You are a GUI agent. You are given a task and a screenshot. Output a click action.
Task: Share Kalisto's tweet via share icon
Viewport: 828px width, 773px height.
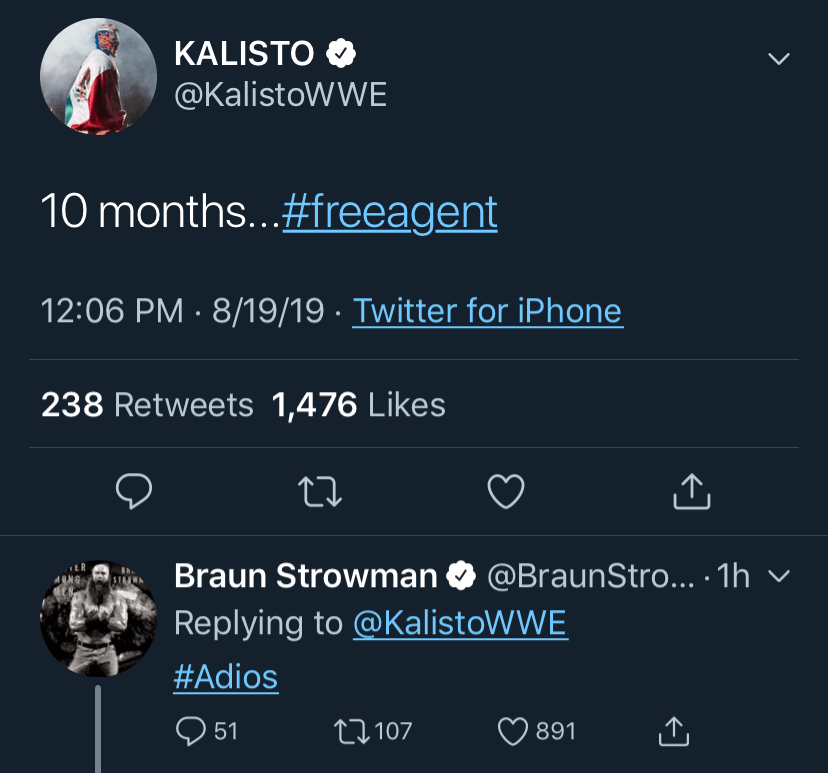pos(692,491)
